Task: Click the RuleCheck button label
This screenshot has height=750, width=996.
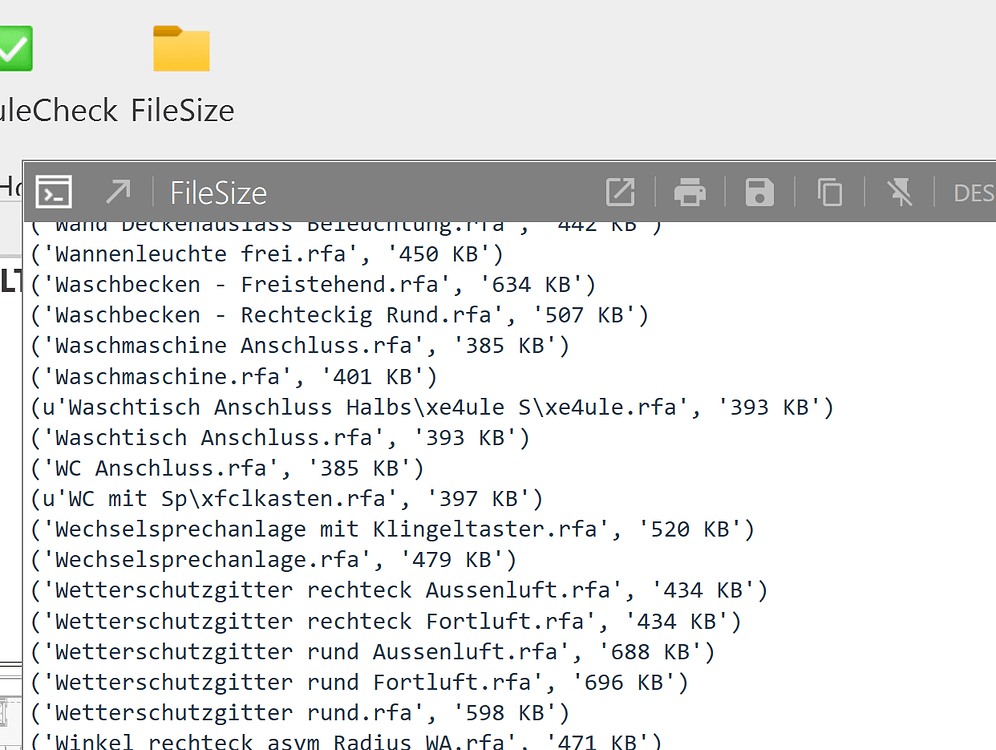Action: pyautogui.click(x=58, y=110)
